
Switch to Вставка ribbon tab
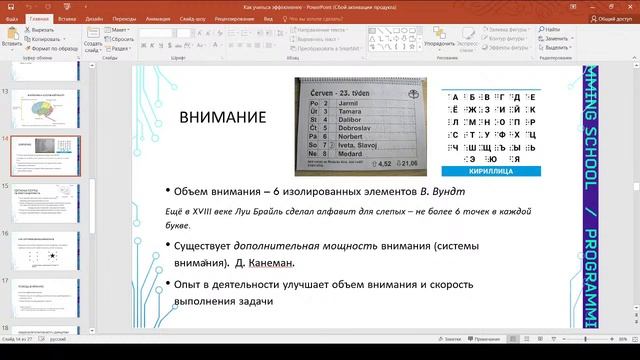[x=67, y=19]
